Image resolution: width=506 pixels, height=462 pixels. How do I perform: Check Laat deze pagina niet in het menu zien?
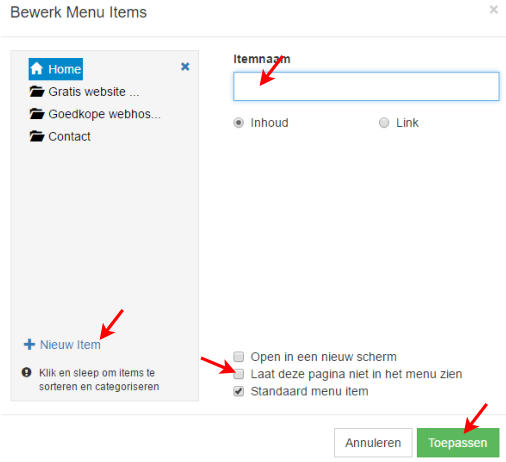239,374
